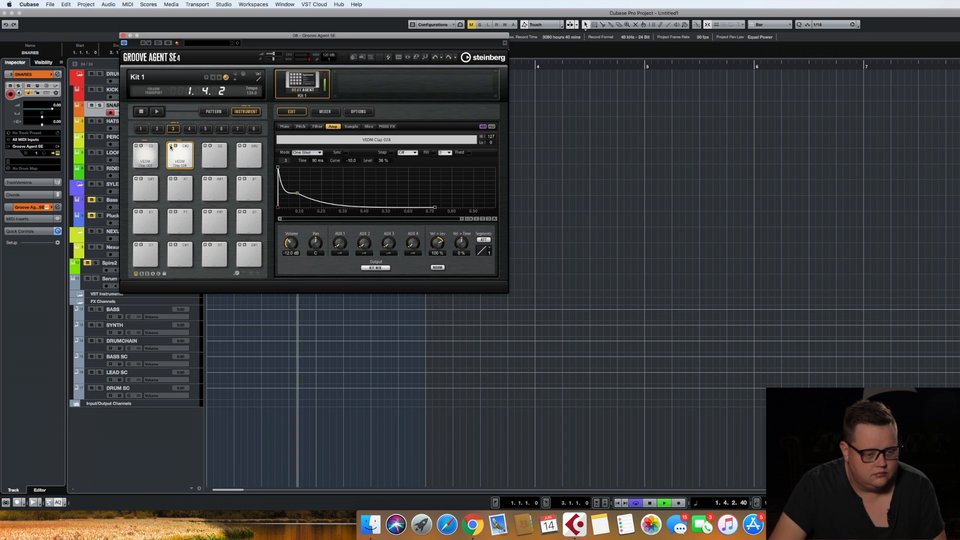The image size is (960, 540).
Task: Collapse the FX Channels folder
Action: click(80, 301)
